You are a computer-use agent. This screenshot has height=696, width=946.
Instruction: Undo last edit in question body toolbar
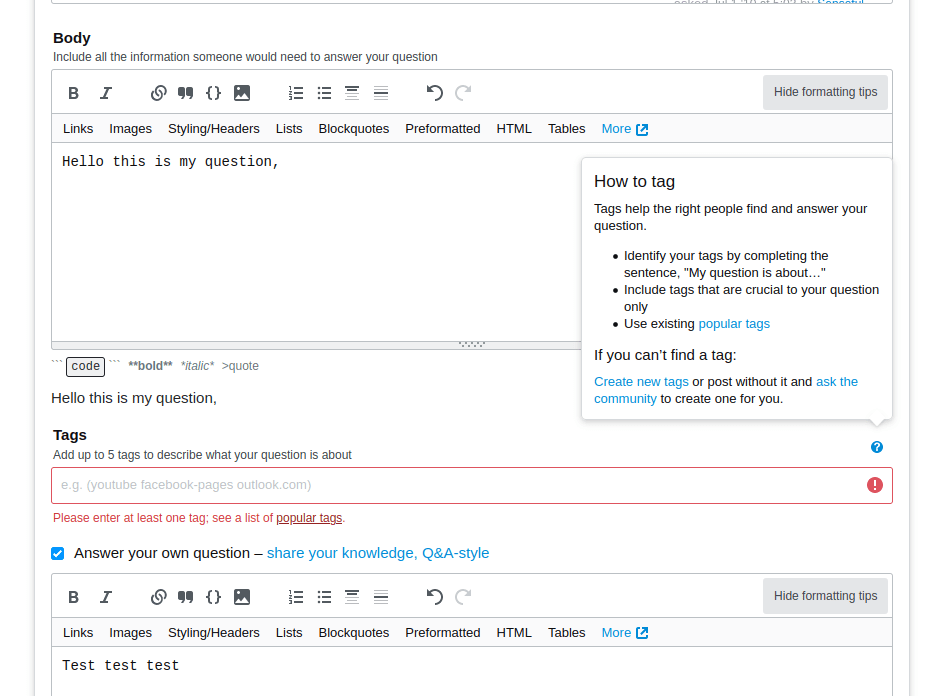tap(434, 93)
